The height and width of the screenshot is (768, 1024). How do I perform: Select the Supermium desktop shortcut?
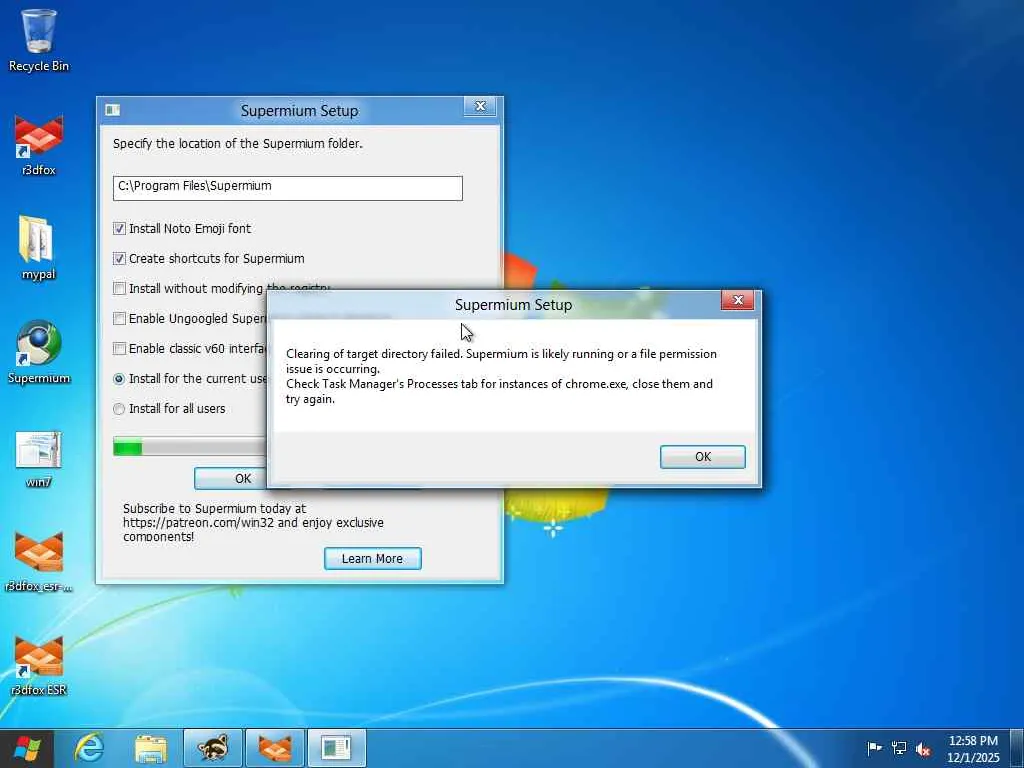click(x=39, y=351)
